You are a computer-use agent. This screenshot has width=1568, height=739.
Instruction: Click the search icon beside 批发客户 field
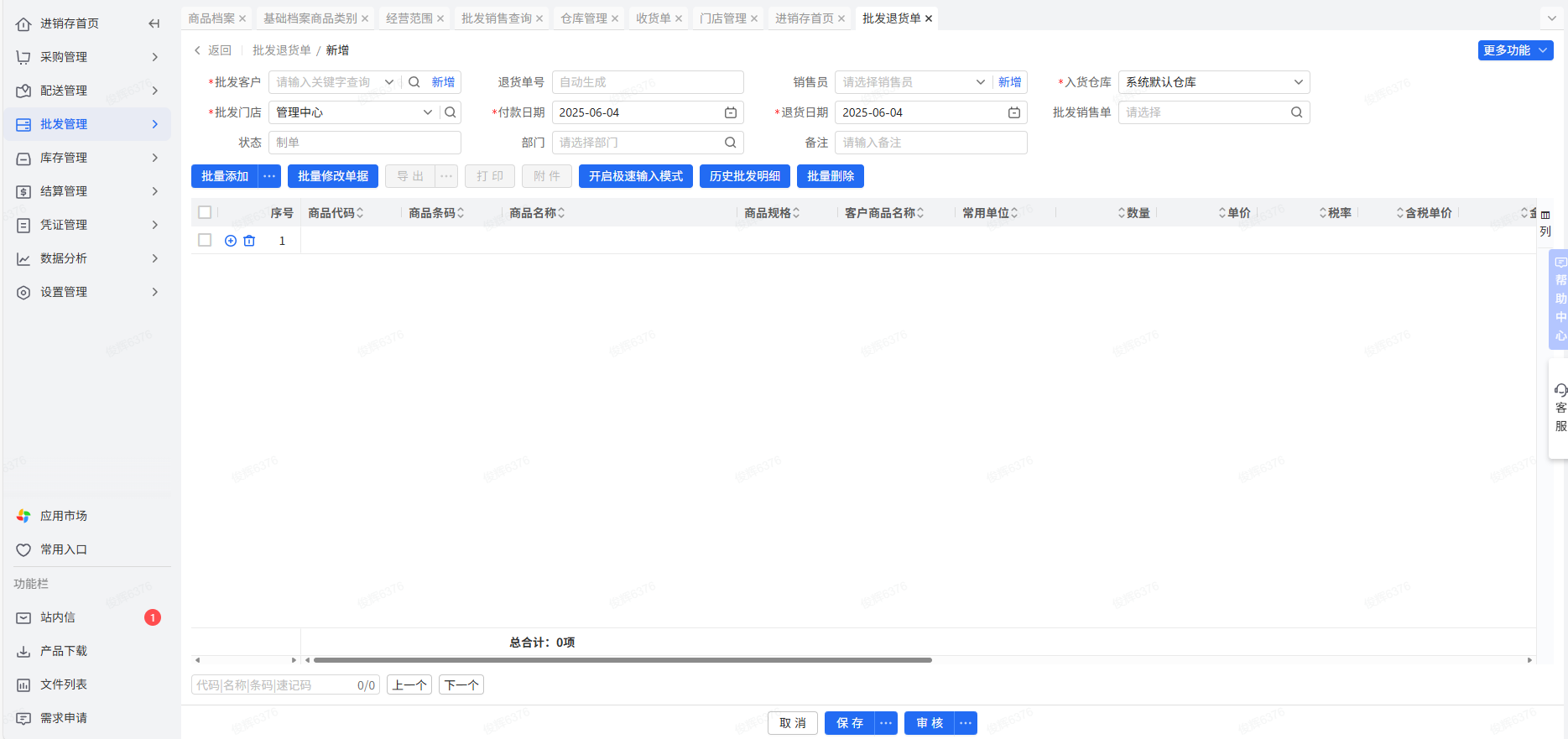pos(414,82)
